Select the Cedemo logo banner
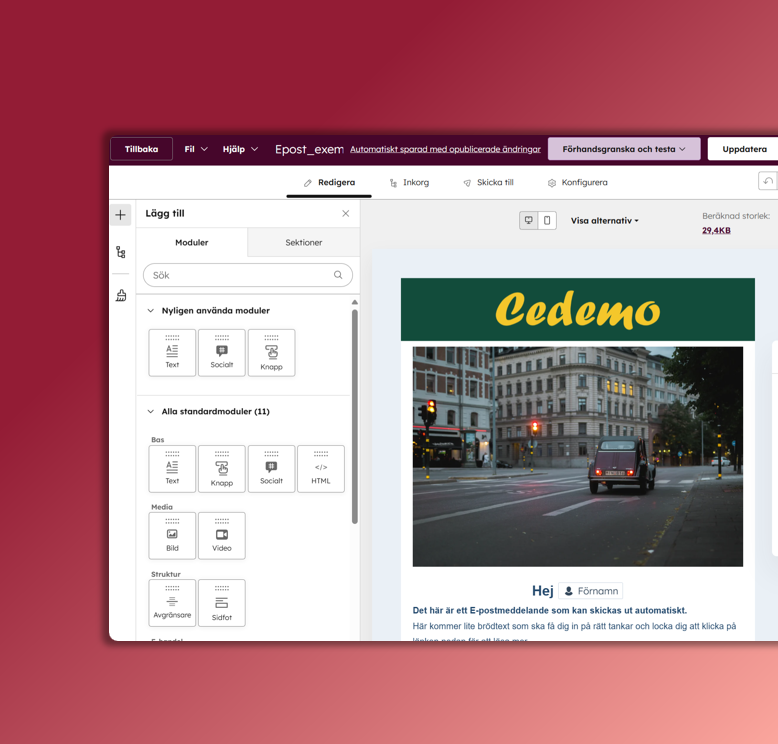Viewport: 778px width, 744px height. coord(578,310)
